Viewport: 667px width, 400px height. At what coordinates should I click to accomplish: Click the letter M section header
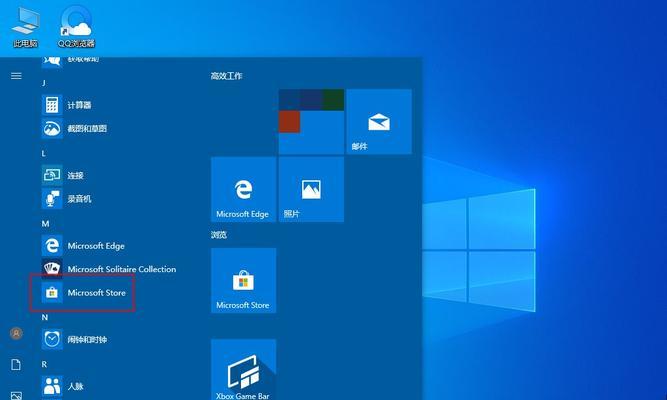coord(45,224)
